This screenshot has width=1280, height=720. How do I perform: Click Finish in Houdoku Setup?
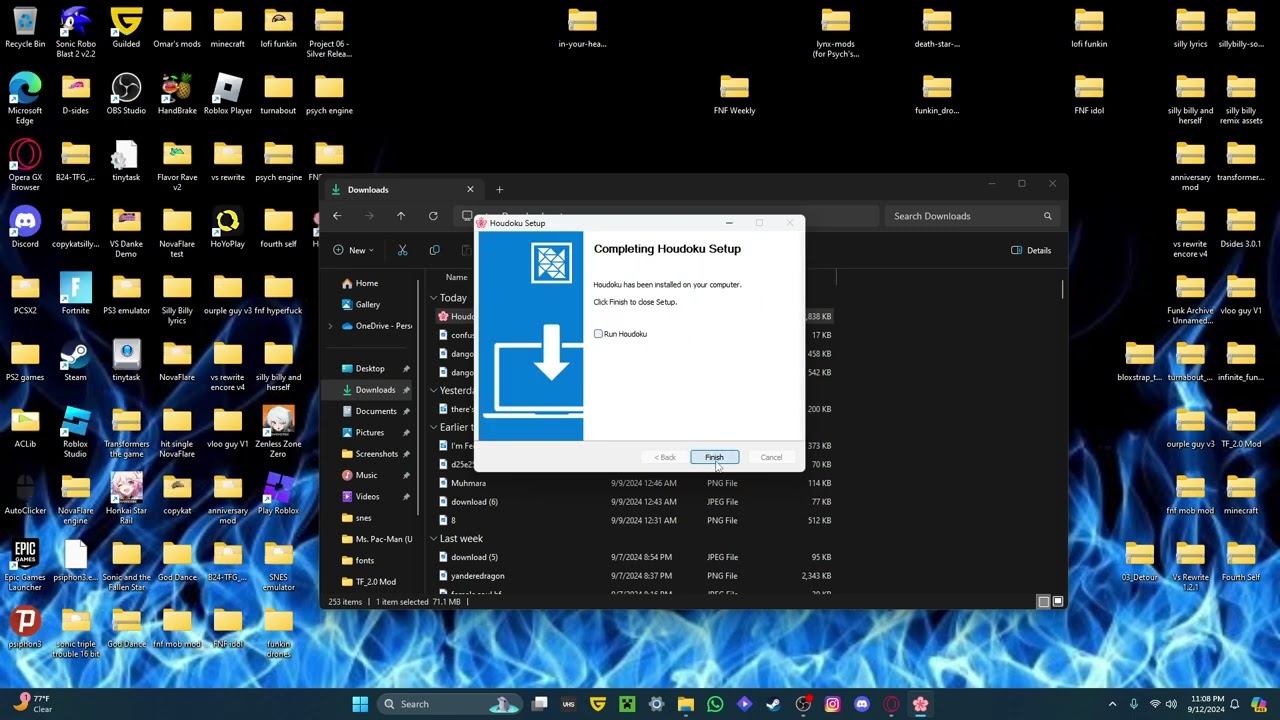pos(714,457)
